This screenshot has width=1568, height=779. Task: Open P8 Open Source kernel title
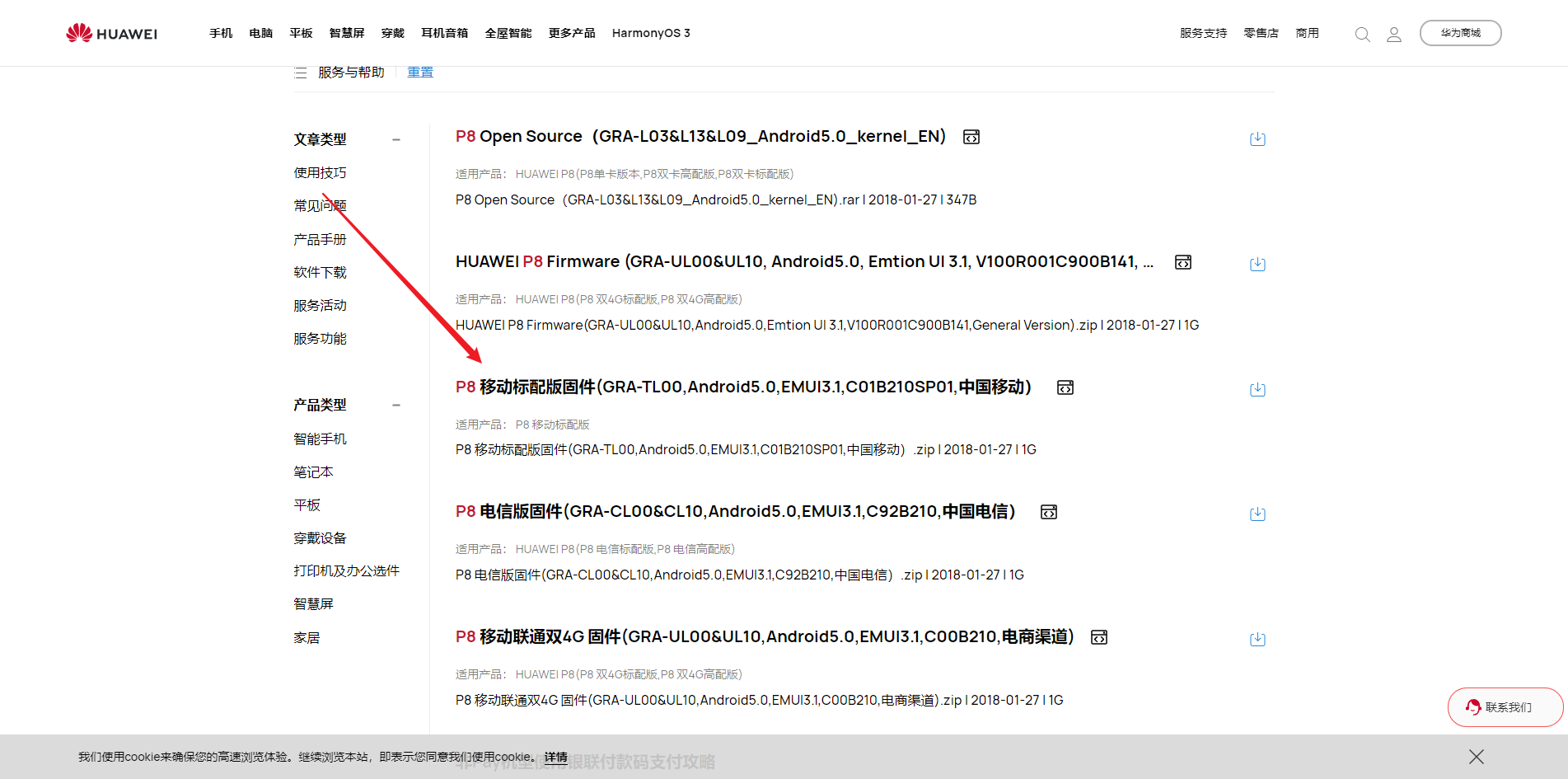pyautogui.click(x=700, y=137)
